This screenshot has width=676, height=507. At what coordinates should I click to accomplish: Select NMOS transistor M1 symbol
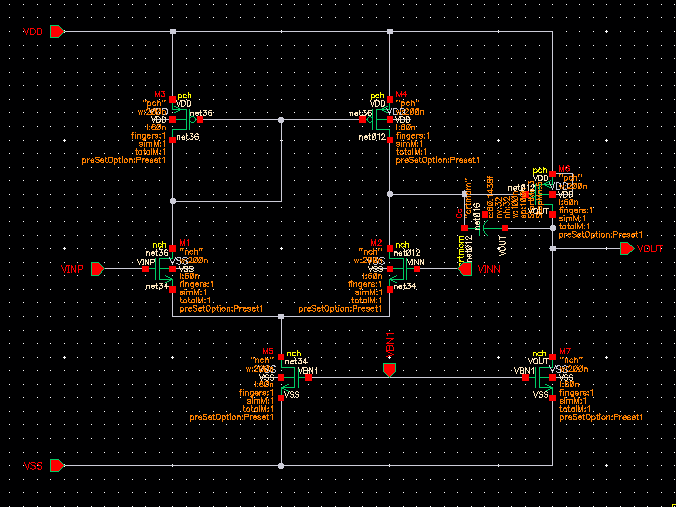(x=160, y=269)
